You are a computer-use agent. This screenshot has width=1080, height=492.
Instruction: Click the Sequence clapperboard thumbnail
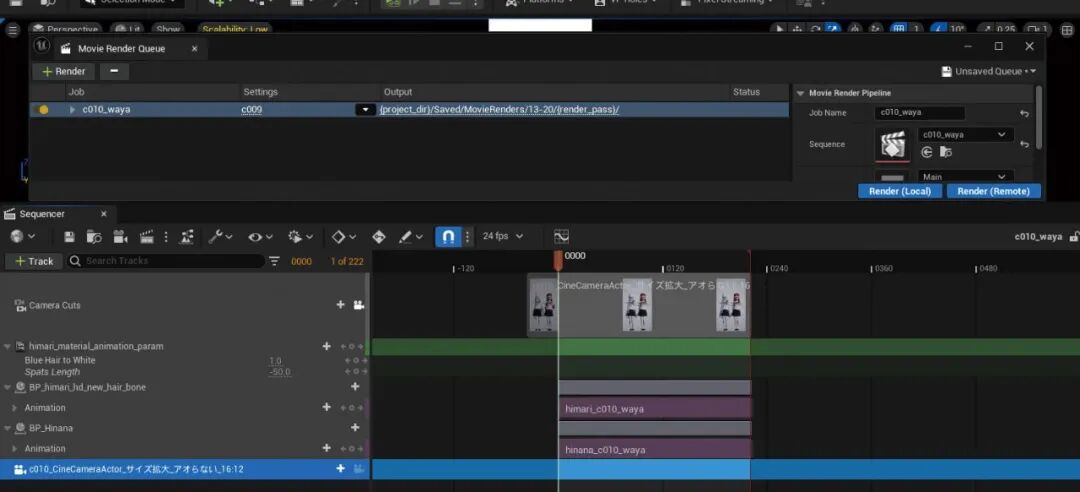coord(893,145)
